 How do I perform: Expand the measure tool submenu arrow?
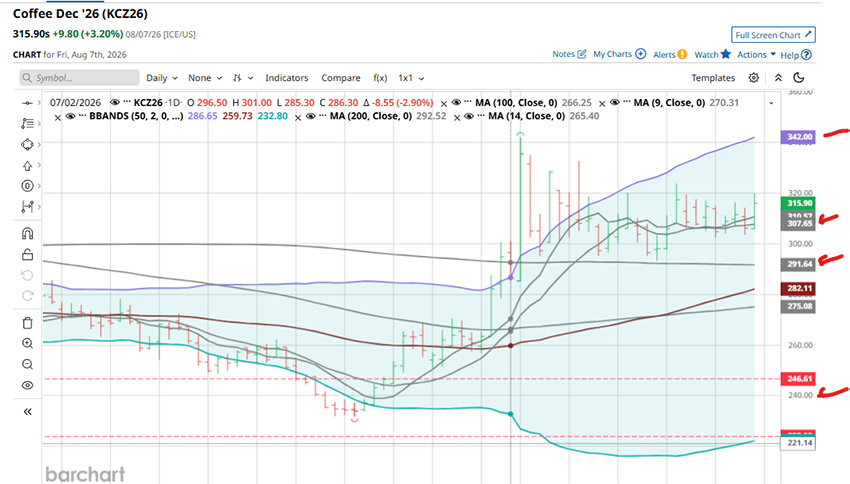[39, 206]
